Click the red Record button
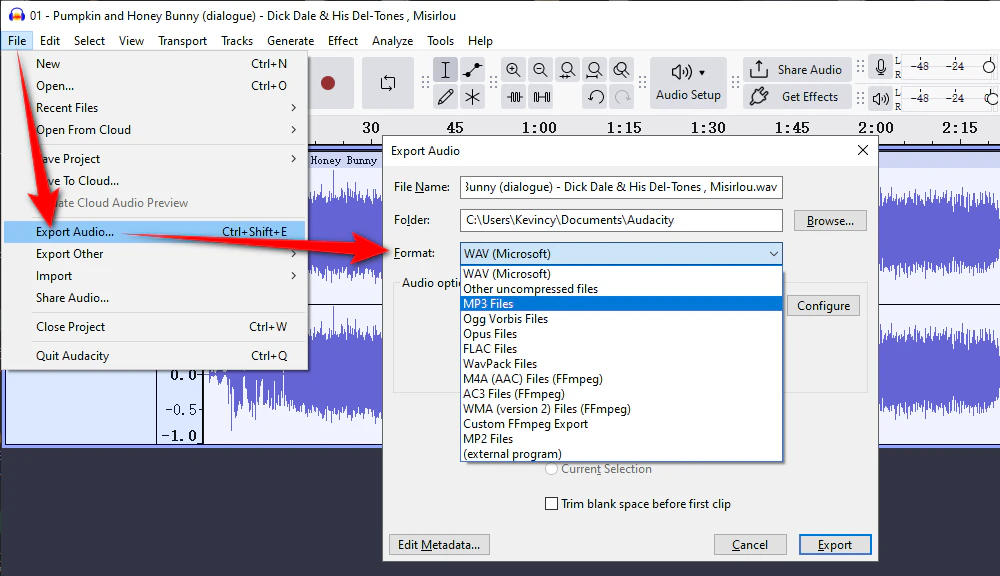The height and width of the screenshot is (576, 1000). tap(328, 83)
